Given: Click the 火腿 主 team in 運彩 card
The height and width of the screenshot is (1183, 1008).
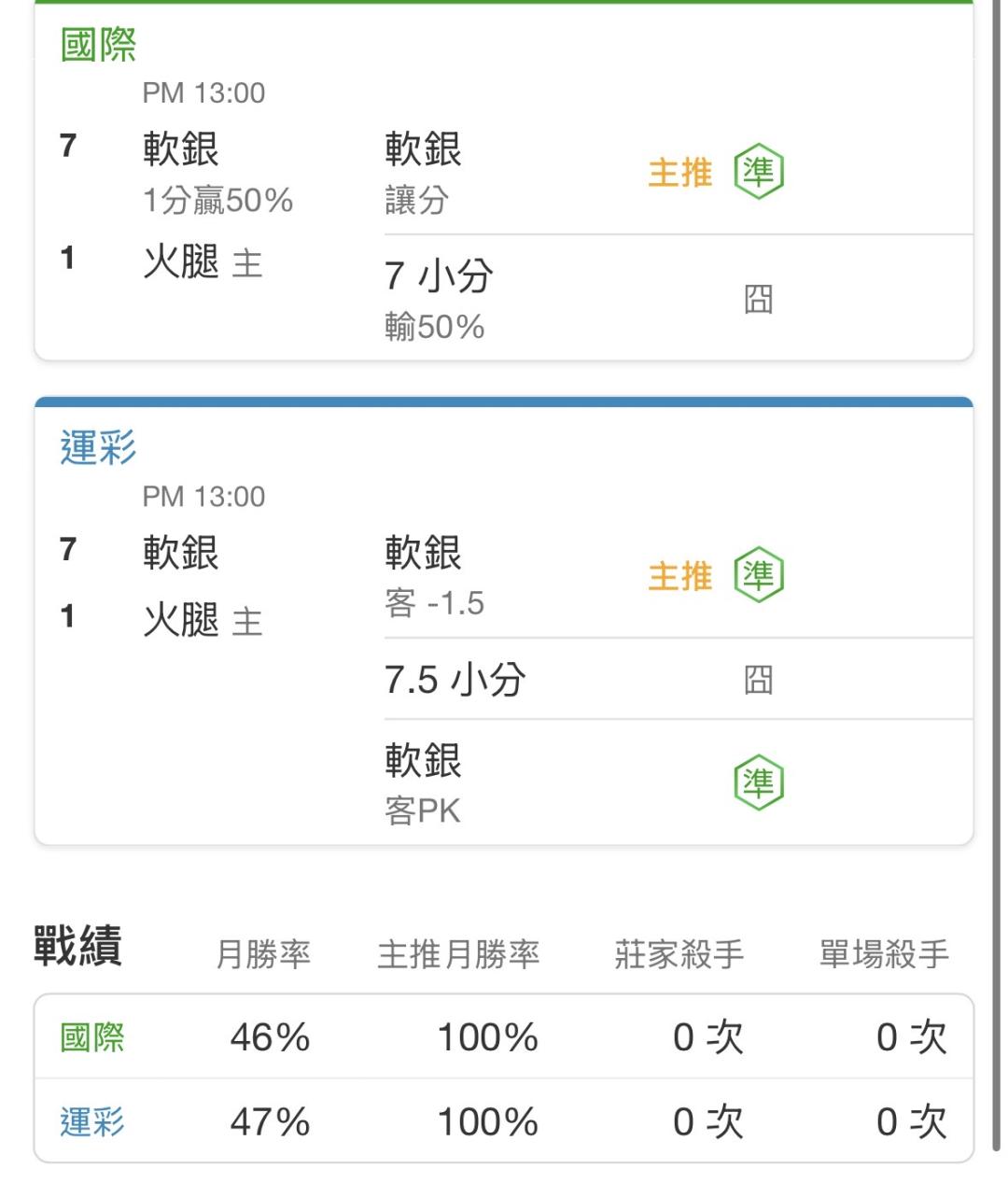Looking at the screenshot, I should coord(203,620).
